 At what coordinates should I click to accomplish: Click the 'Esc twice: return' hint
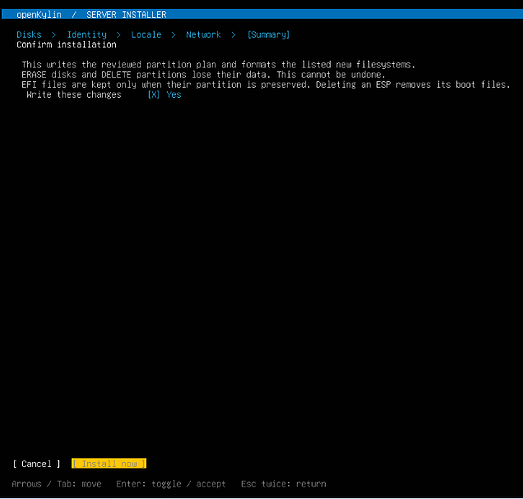(284, 484)
